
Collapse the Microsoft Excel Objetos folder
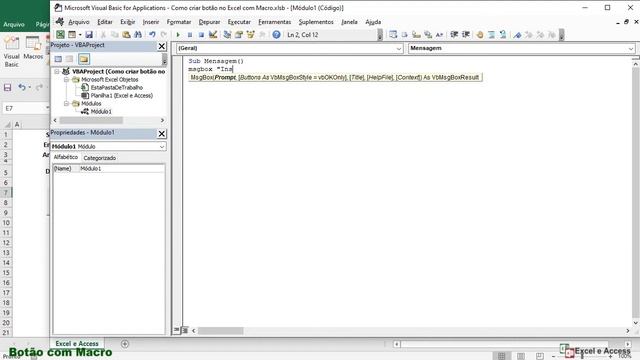pos(66,80)
